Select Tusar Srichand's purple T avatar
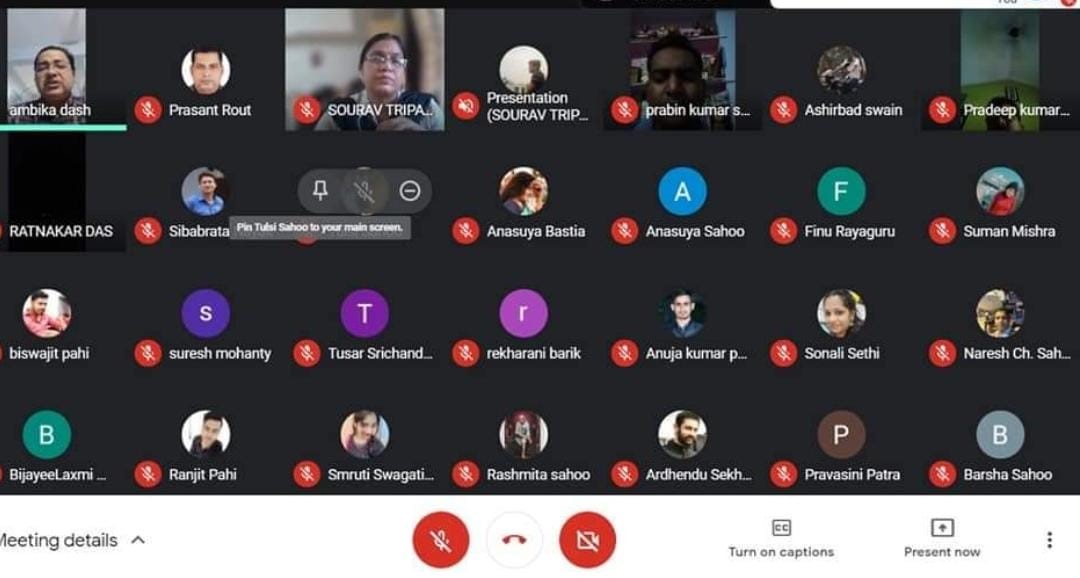1080x578 pixels. [364, 313]
